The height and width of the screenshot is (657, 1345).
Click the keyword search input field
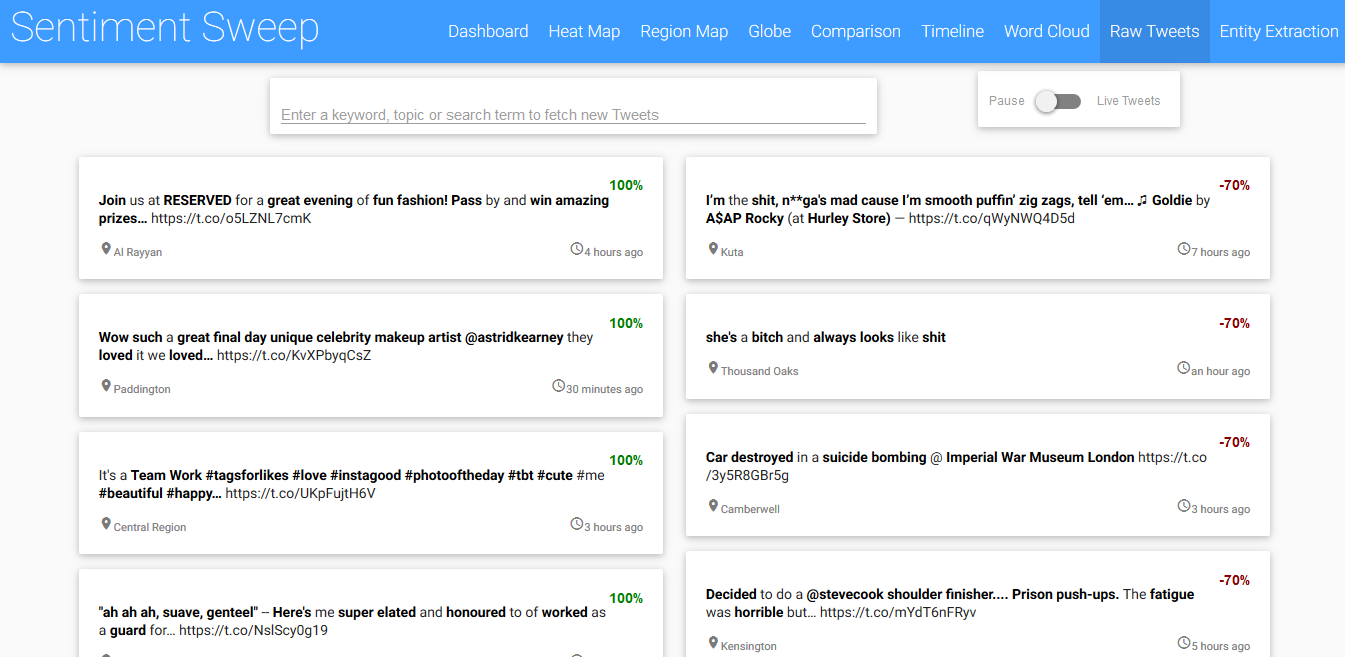tap(573, 115)
